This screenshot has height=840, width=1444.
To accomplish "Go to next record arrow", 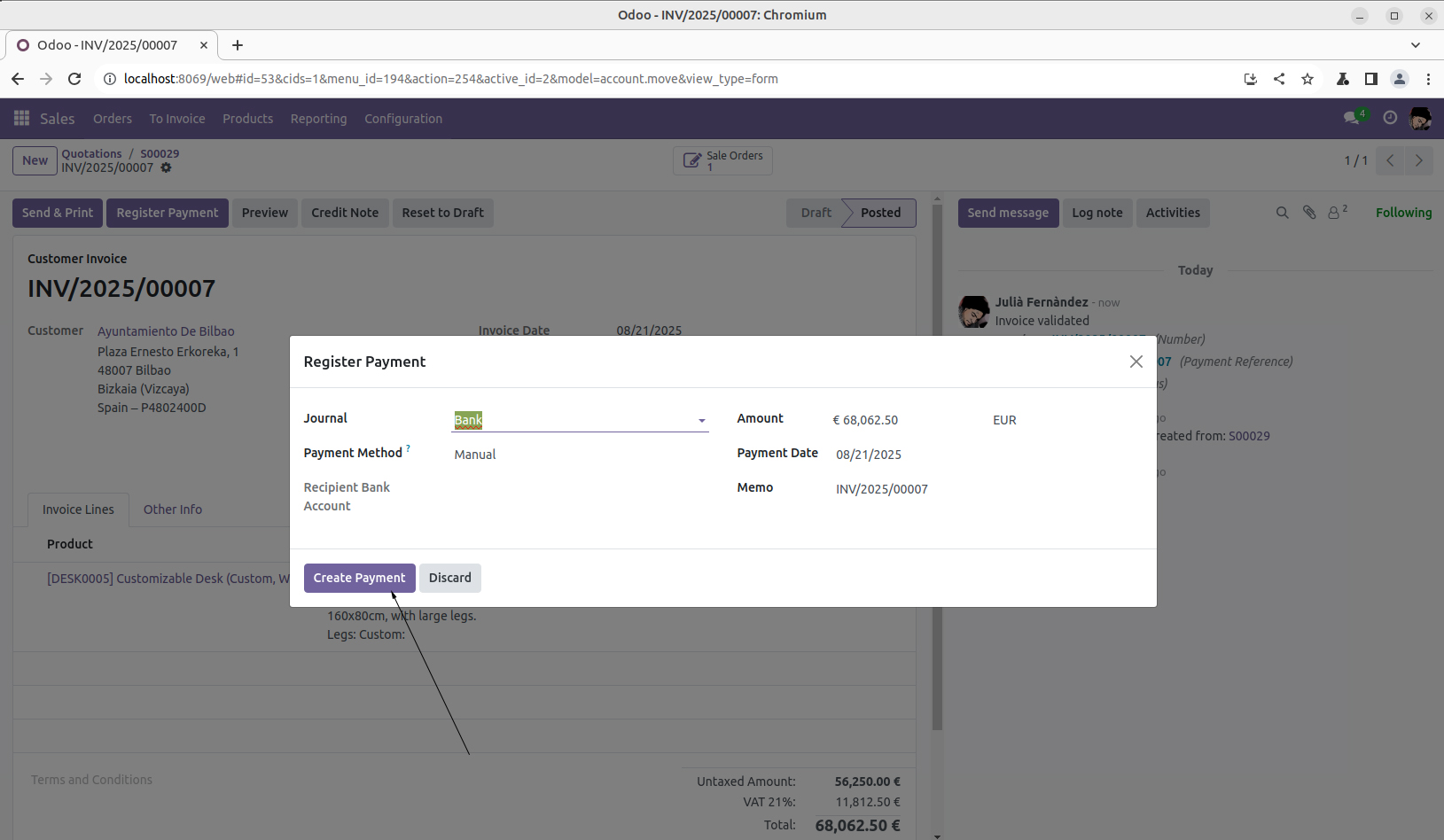I will point(1418,160).
